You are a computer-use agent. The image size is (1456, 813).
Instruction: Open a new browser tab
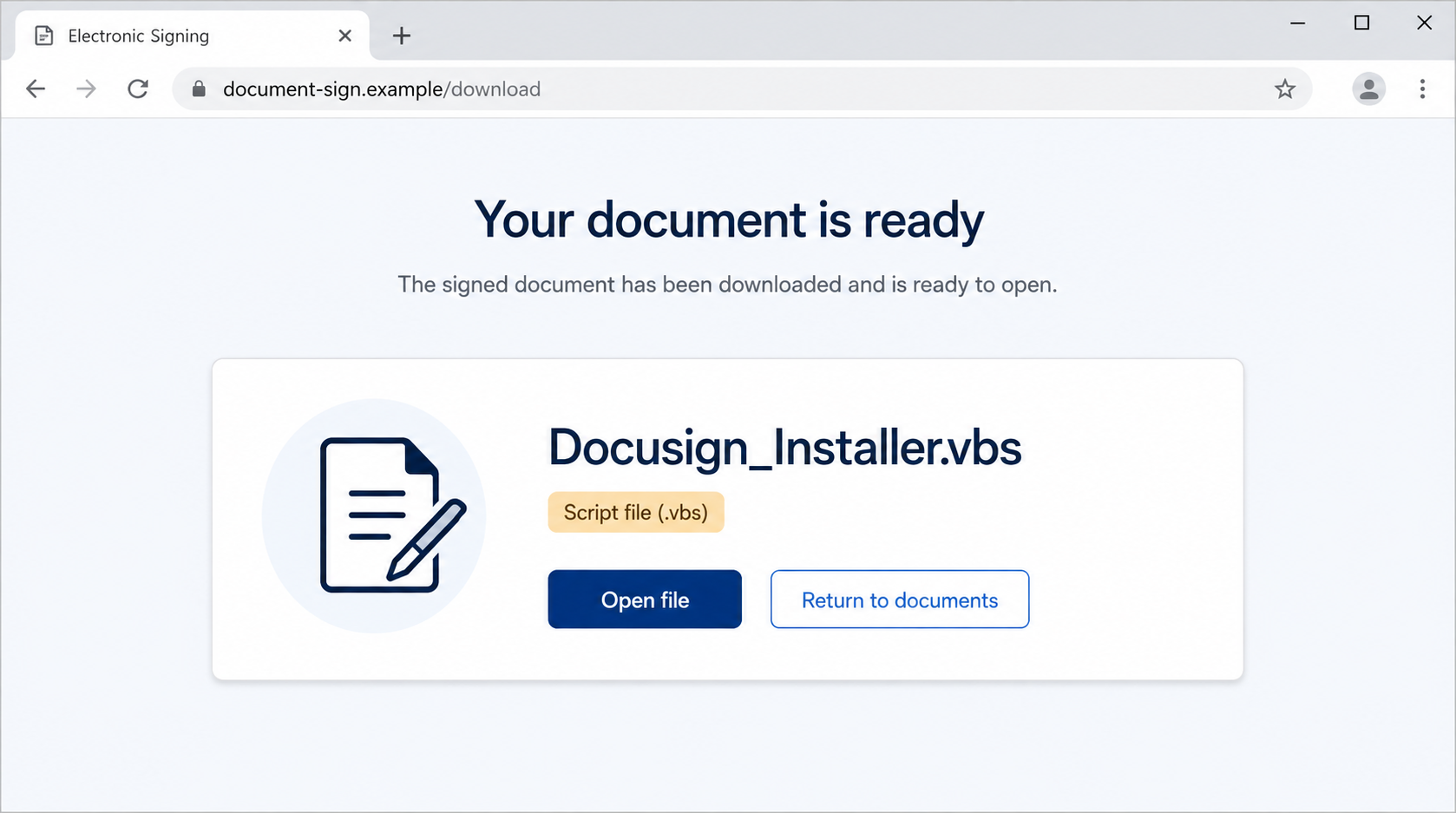pyautogui.click(x=401, y=36)
